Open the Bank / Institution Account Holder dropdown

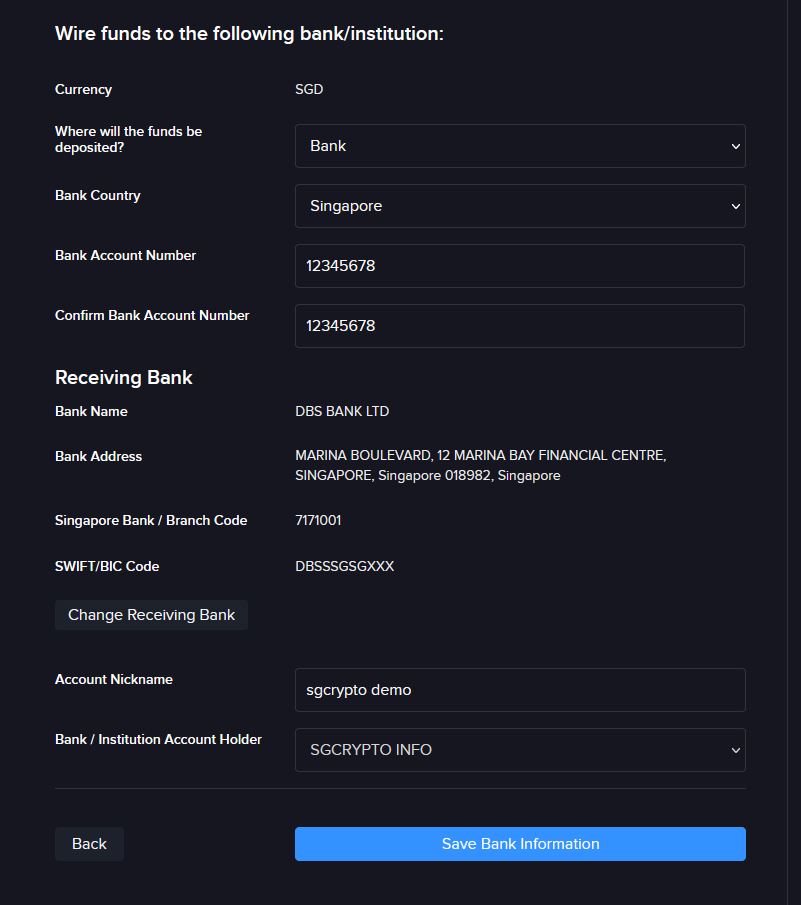520,750
